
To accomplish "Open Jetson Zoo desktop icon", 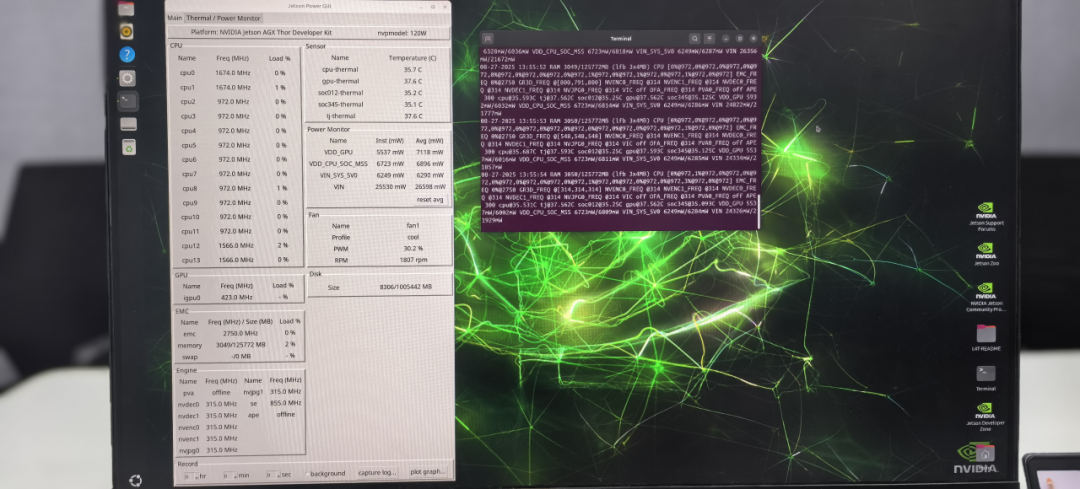I will click(986, 253).
